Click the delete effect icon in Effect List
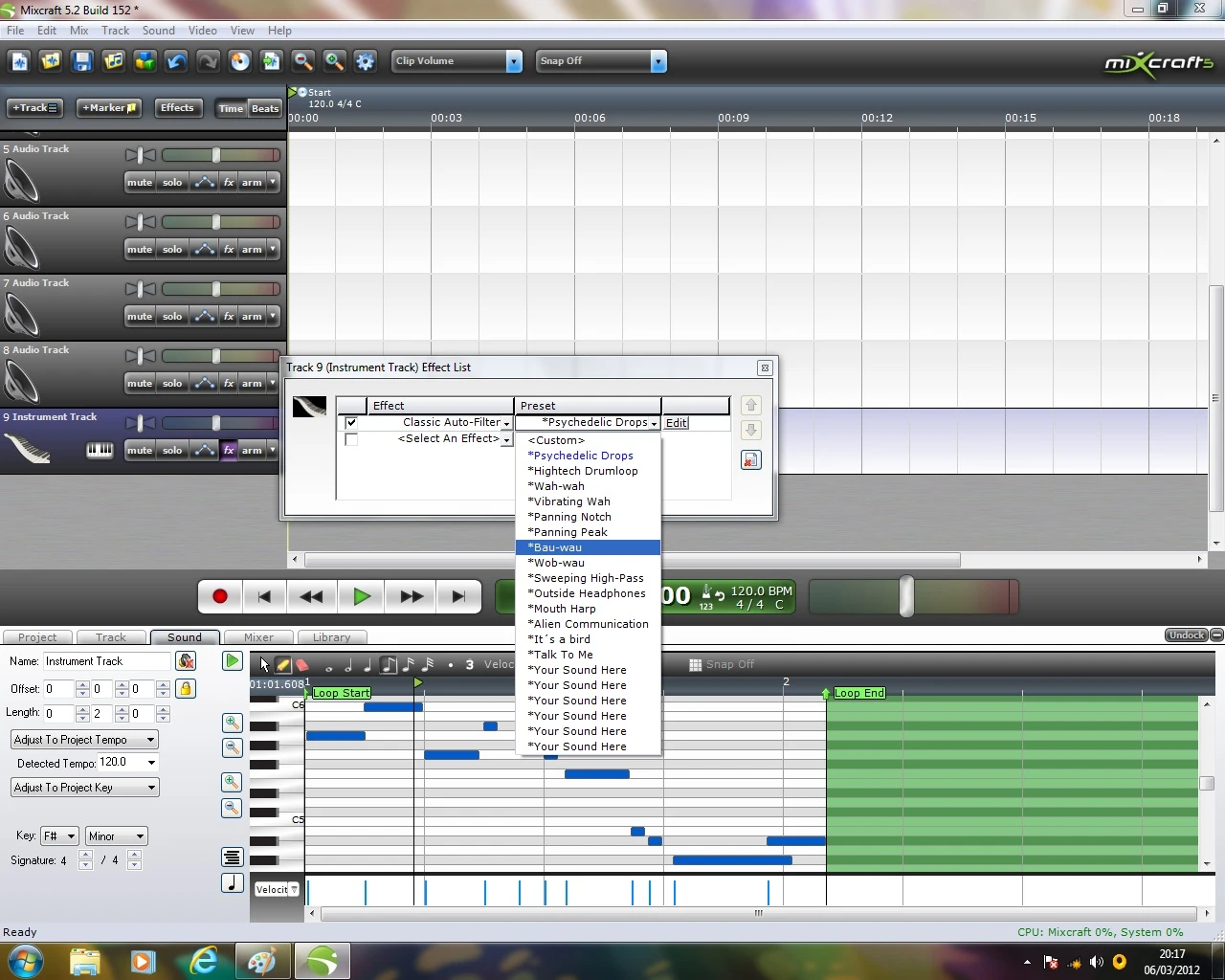This screenshot has width=1225, height=980. pyautogui.click(x=751, y=460)
